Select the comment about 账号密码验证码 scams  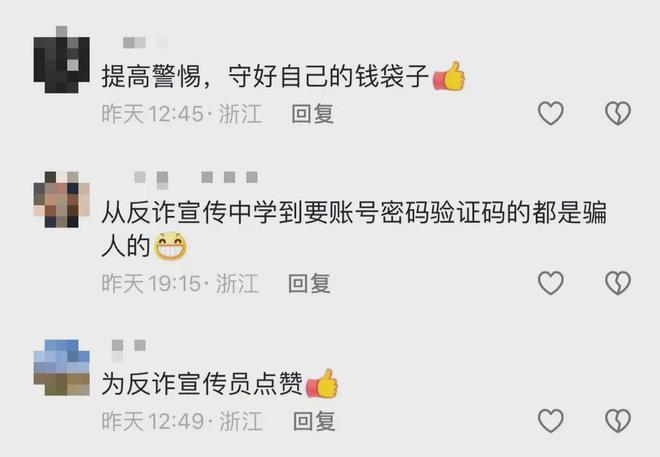coord(354,229)
